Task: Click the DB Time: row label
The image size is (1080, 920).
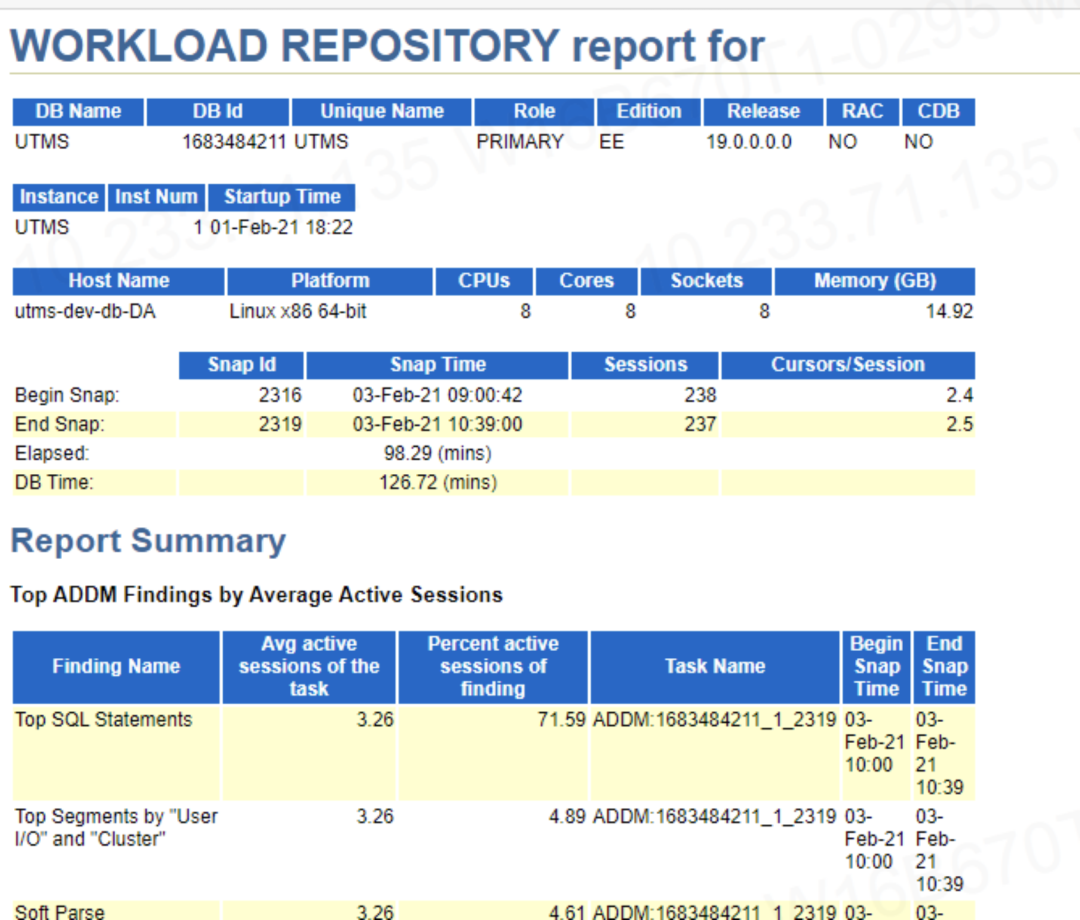Action: (x=54, y=482)
